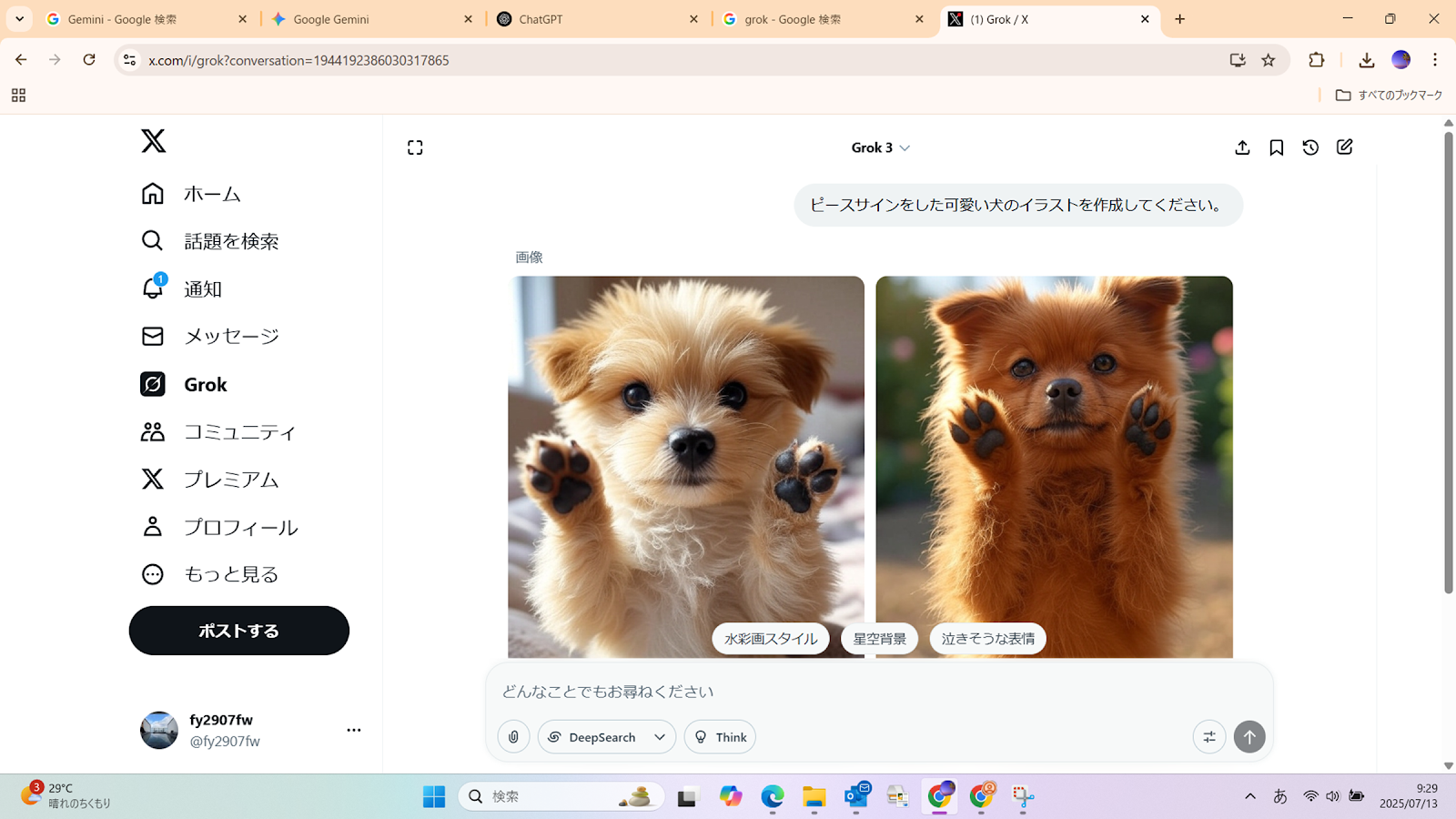Open Grok settings sliders icon
This screenshot has width=1456, height=819.
(x=1209, y=737)
